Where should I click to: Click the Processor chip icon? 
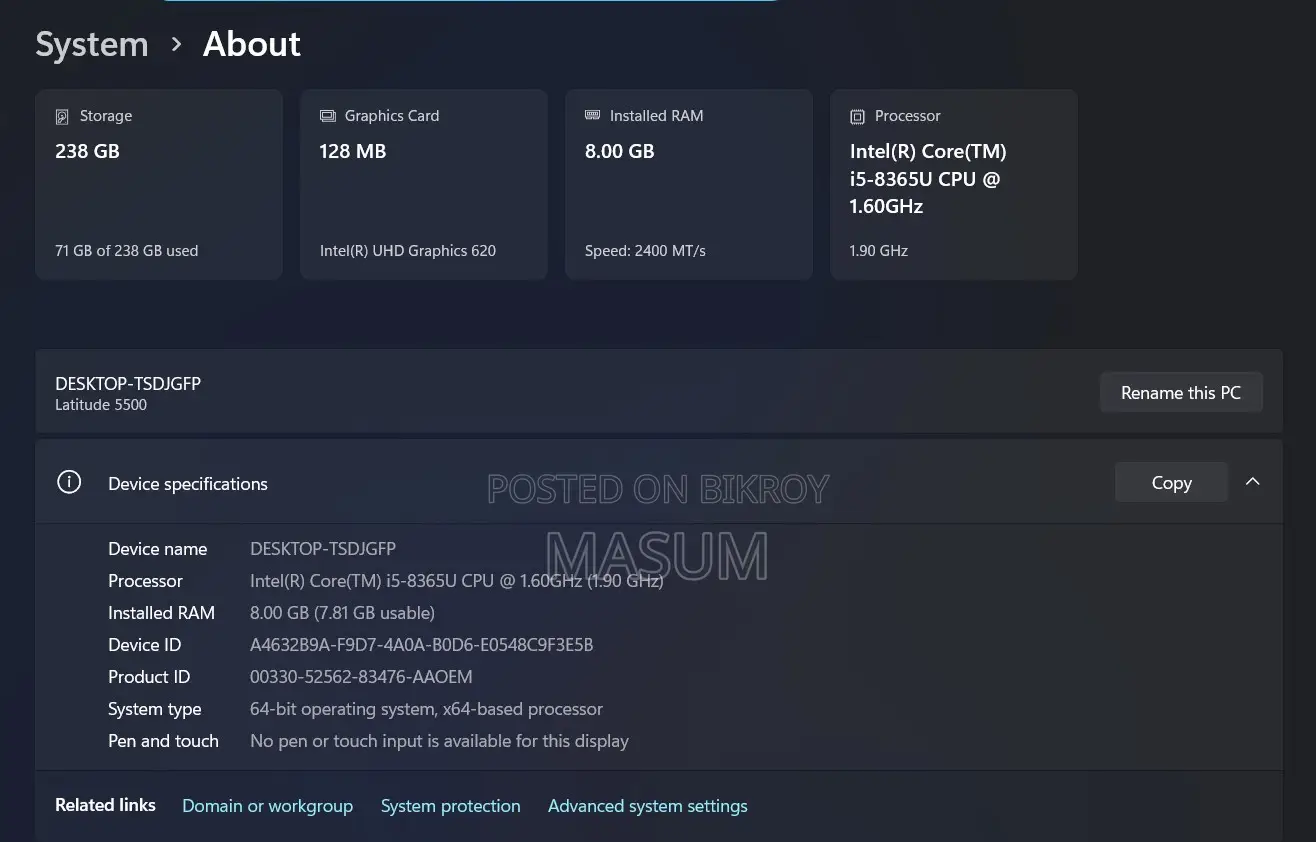pyautogui.click(x=857, y=117)
